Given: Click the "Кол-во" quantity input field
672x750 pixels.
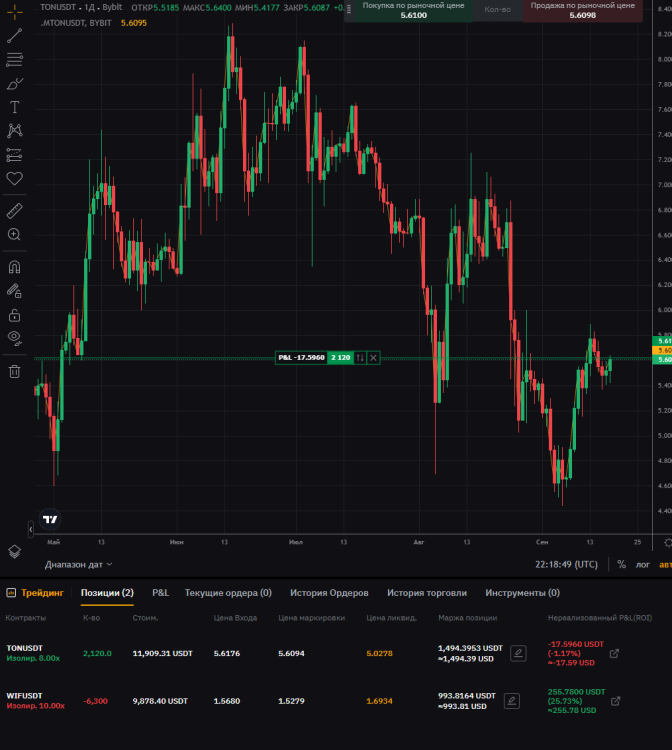Looking at the screenshot, I should (x=497, y=10).
